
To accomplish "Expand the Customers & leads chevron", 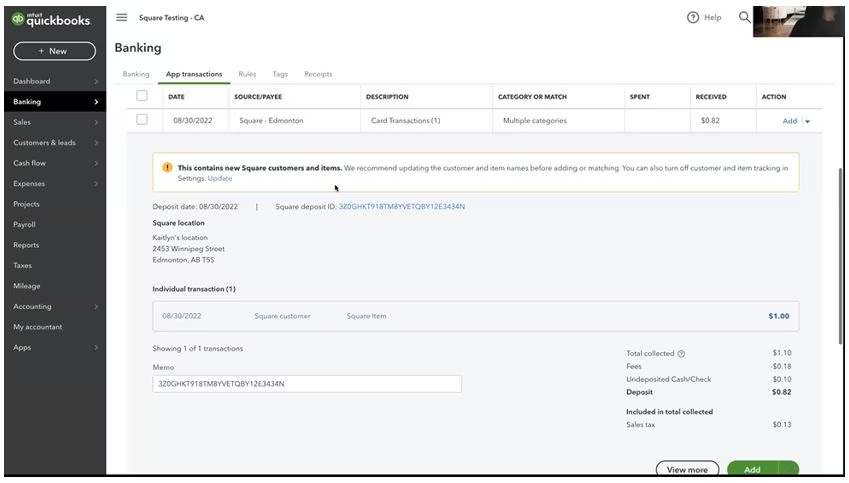I will click(x=96, y=143).
